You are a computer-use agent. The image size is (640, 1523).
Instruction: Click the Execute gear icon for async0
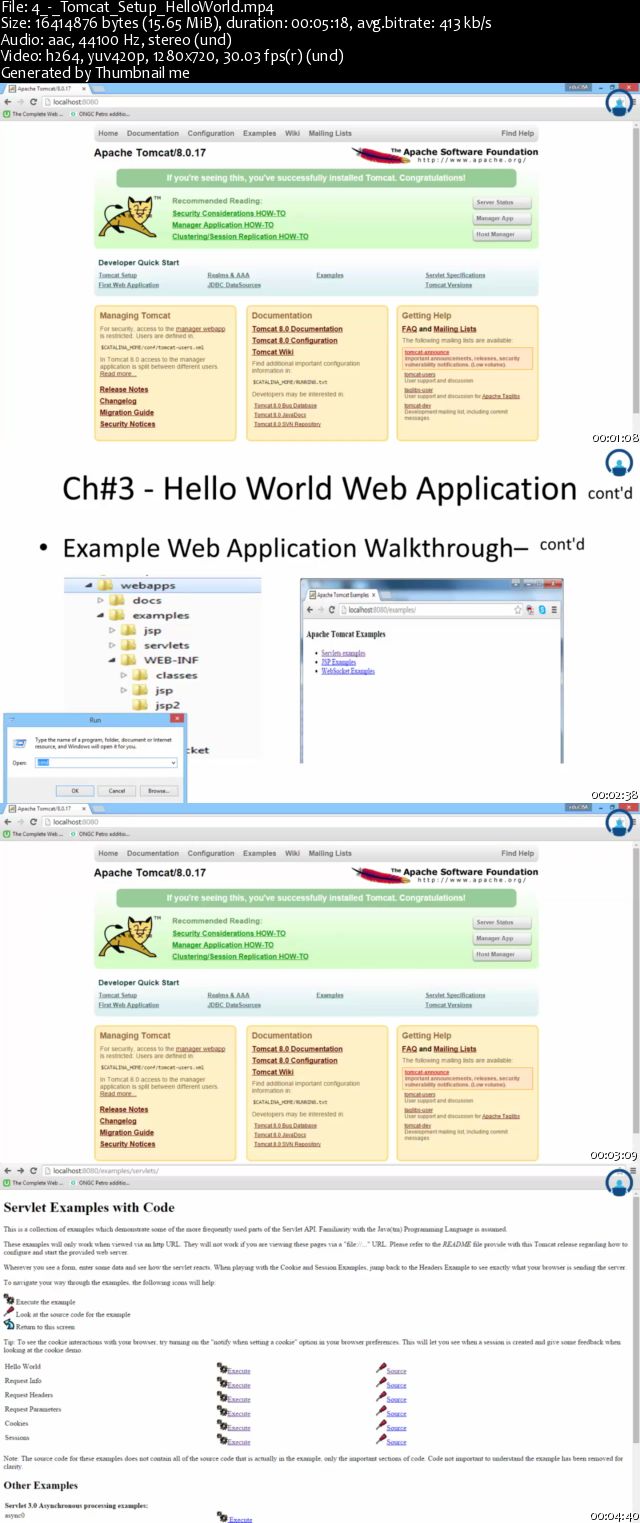222,1517
